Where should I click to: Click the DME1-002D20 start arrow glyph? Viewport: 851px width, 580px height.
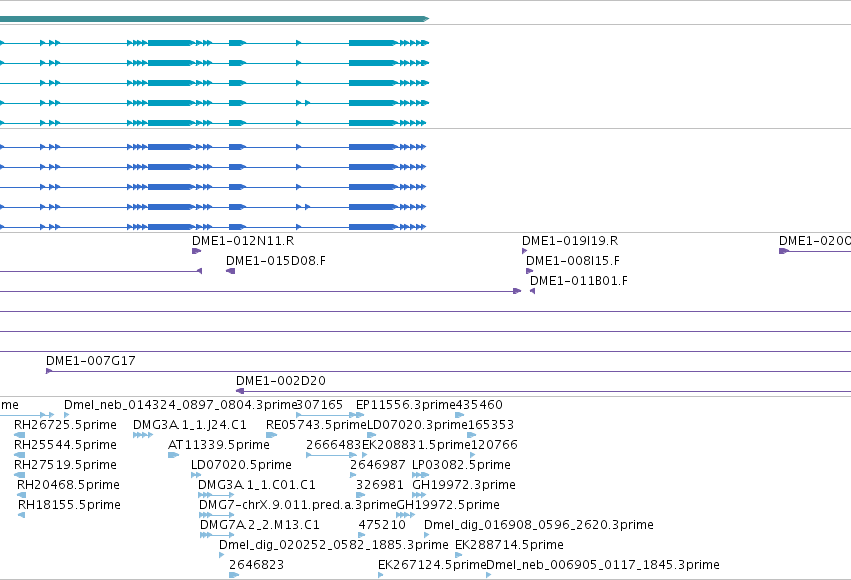(239, 391)
